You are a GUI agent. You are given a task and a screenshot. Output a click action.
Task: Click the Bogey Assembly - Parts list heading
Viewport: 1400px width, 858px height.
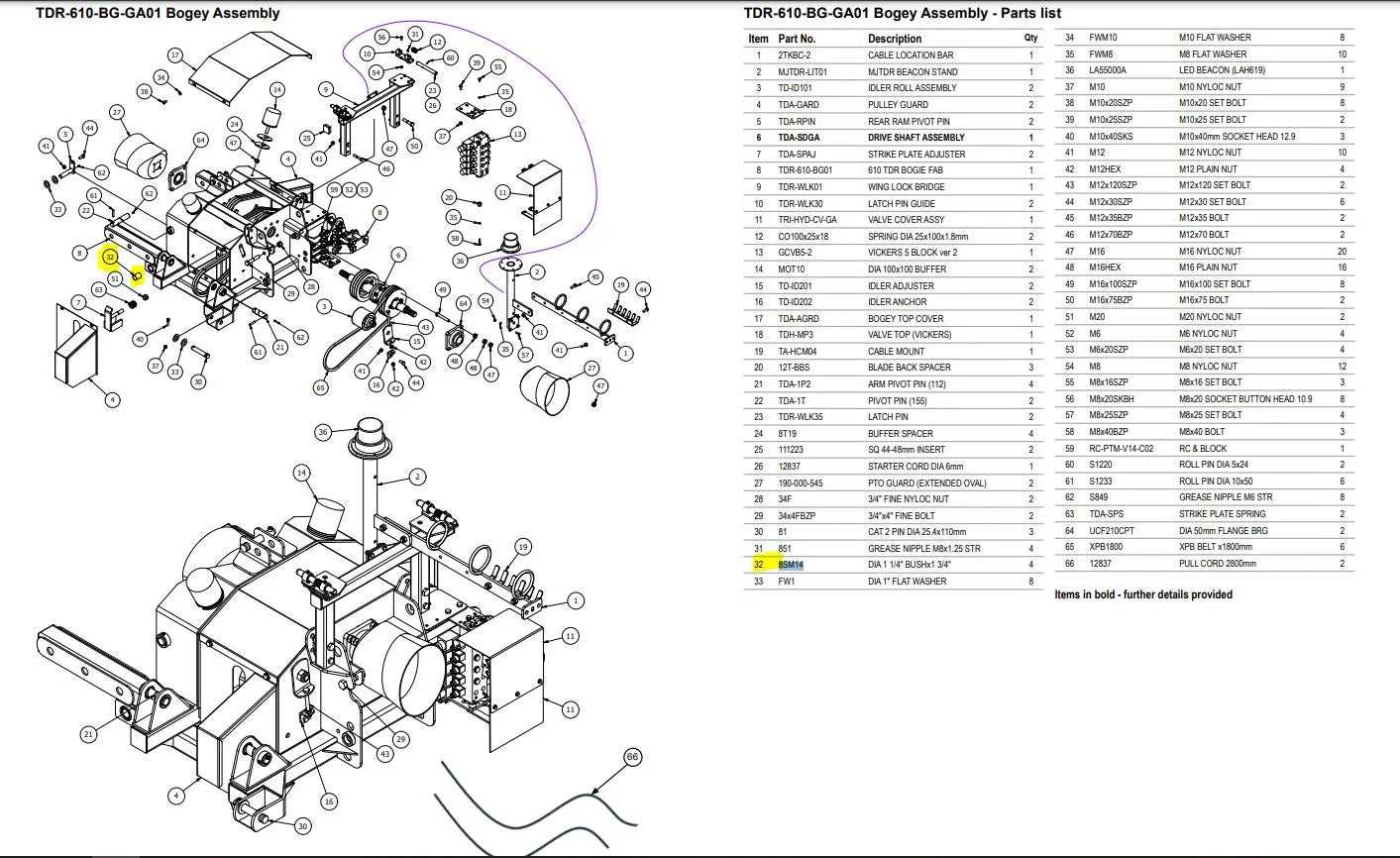[903, 13]
